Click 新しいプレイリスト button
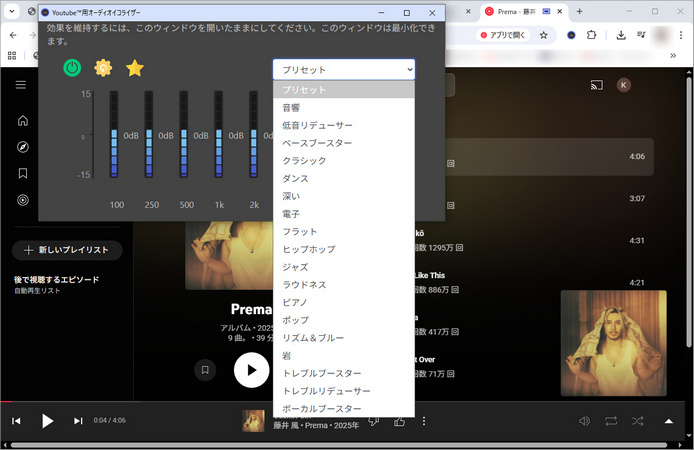694x450 pixels. point(67,250)
